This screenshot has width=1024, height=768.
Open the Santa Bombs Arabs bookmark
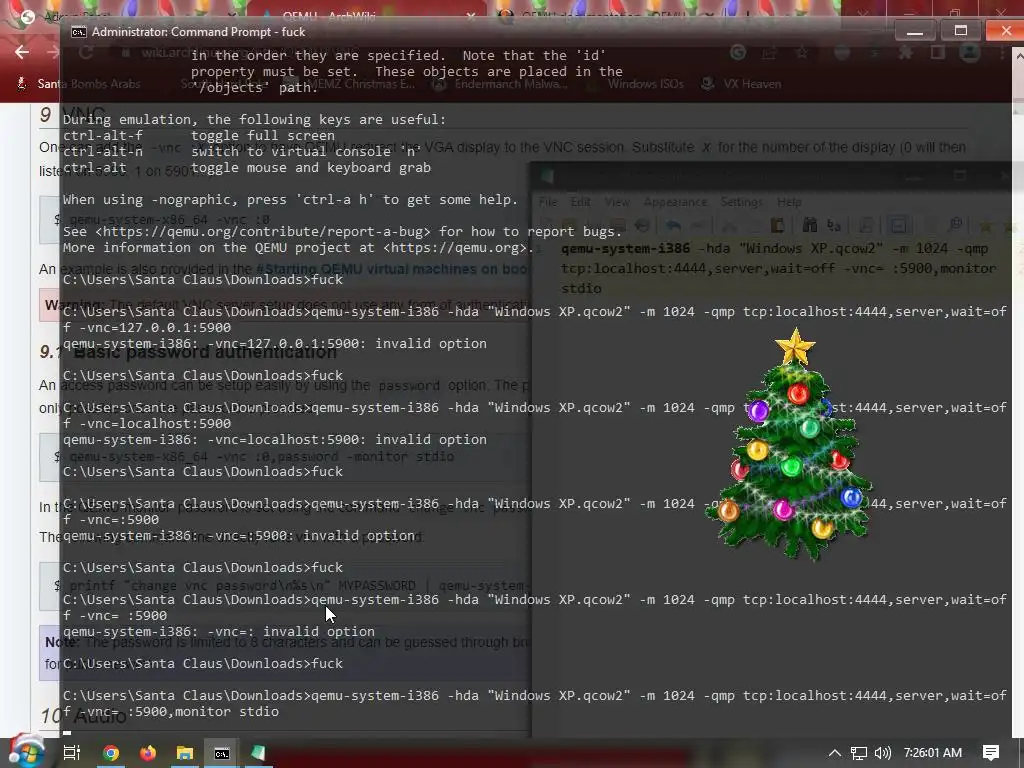tap(78, 84)
